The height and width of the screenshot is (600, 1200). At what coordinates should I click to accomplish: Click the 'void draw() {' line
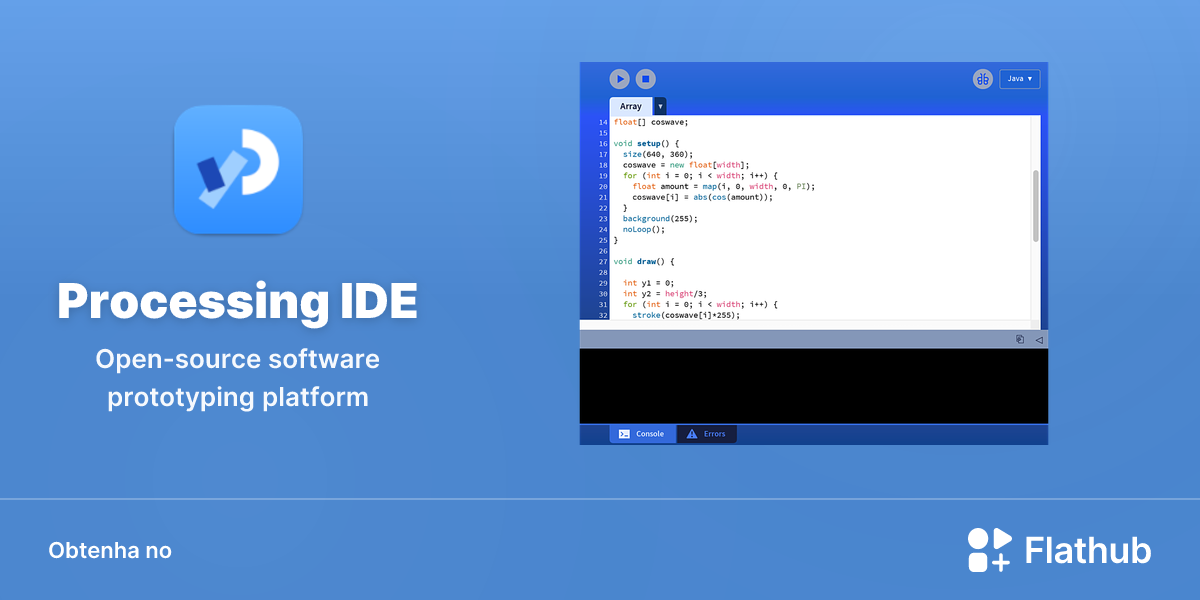[x=644, y=261]
